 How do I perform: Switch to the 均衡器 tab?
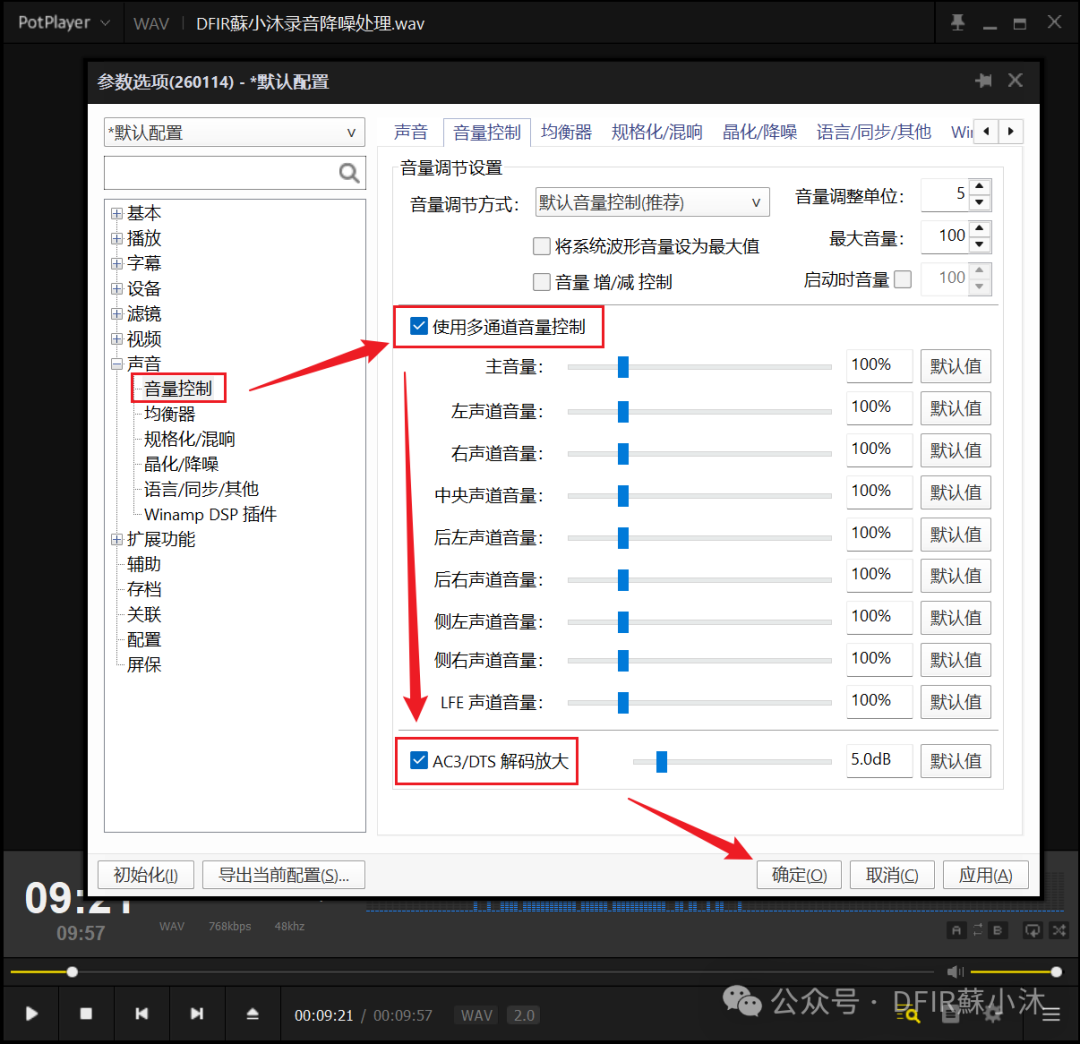tap(566, 131)
